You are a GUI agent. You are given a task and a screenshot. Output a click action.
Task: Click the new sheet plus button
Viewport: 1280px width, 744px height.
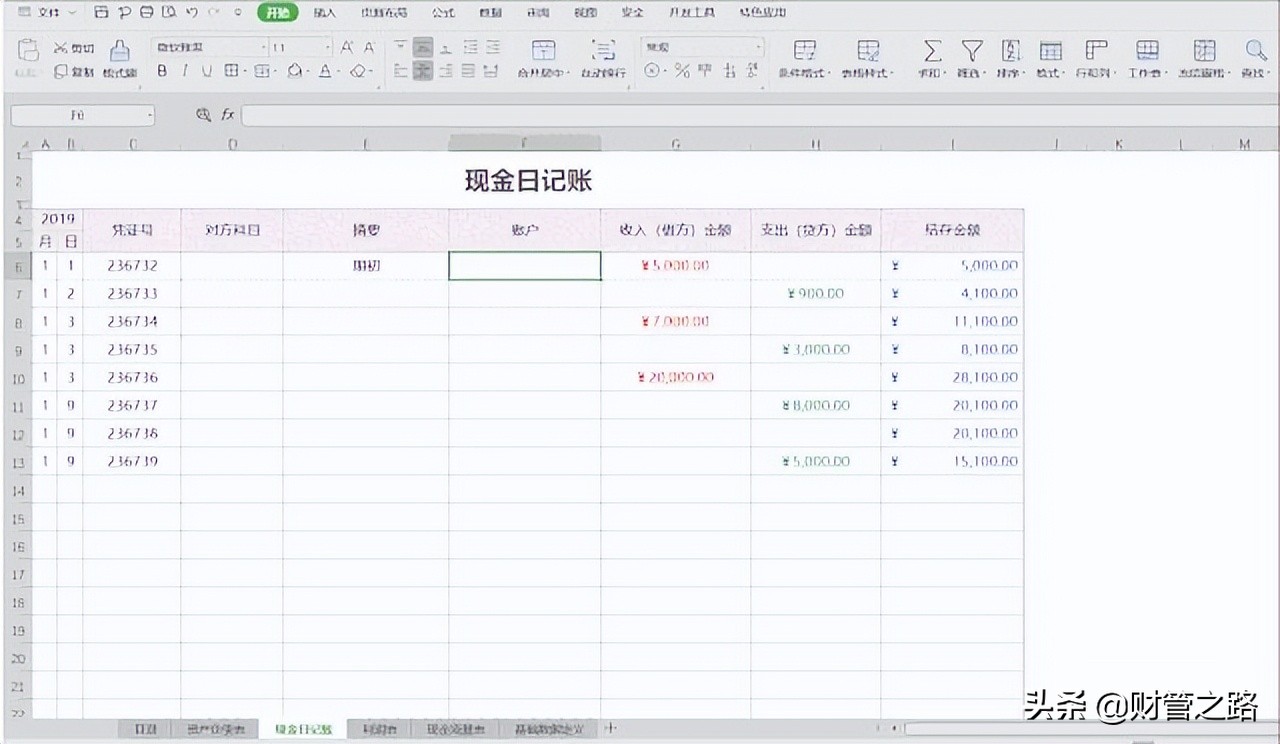click(610, 730)
